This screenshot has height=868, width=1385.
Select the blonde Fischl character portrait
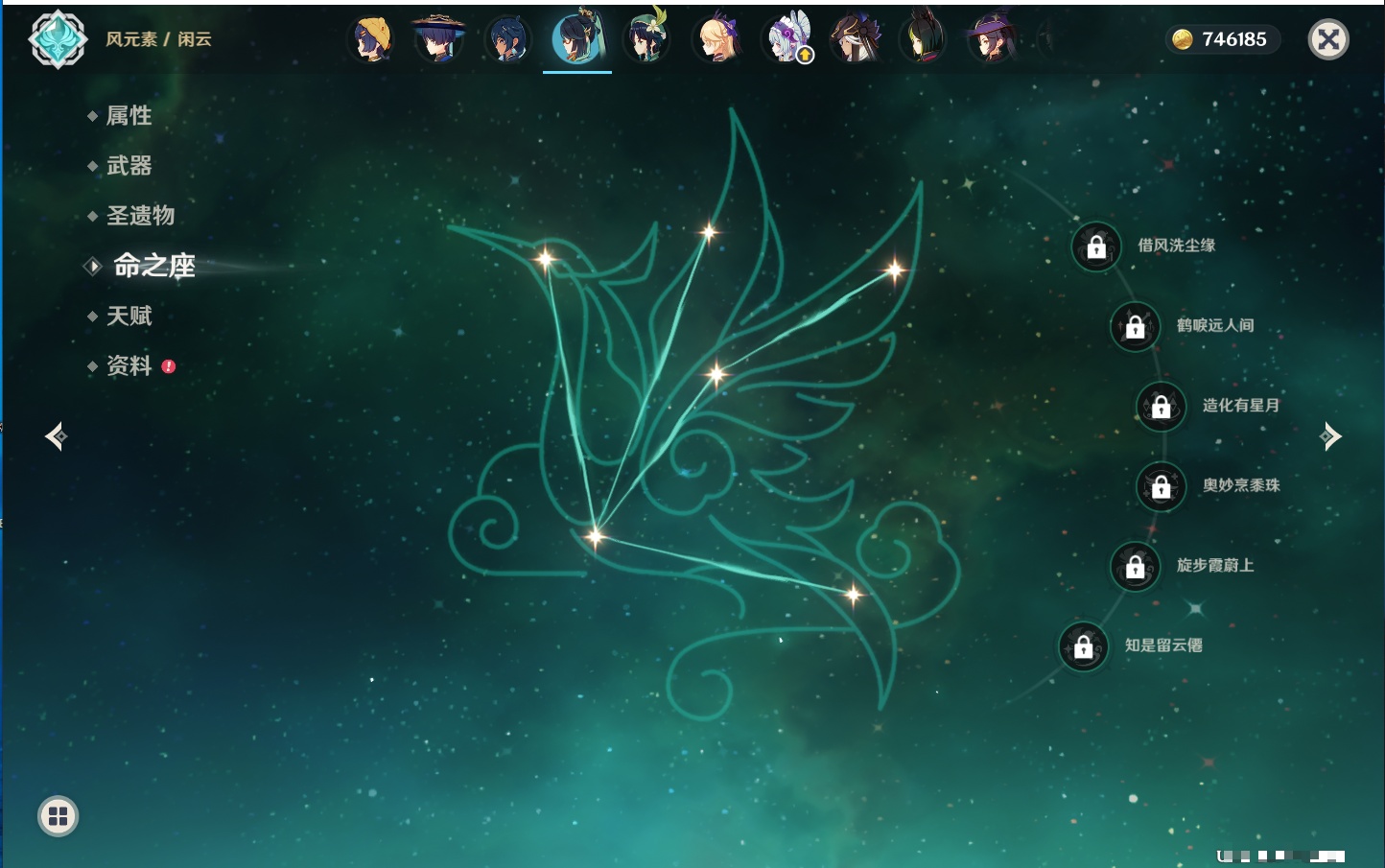pos(716,39)
